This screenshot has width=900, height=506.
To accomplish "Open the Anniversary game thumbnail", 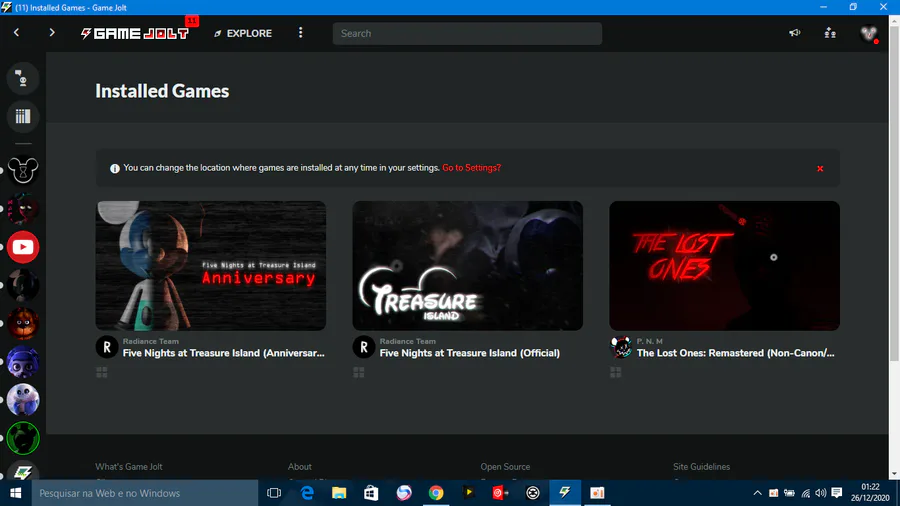I will coord(211,266).
